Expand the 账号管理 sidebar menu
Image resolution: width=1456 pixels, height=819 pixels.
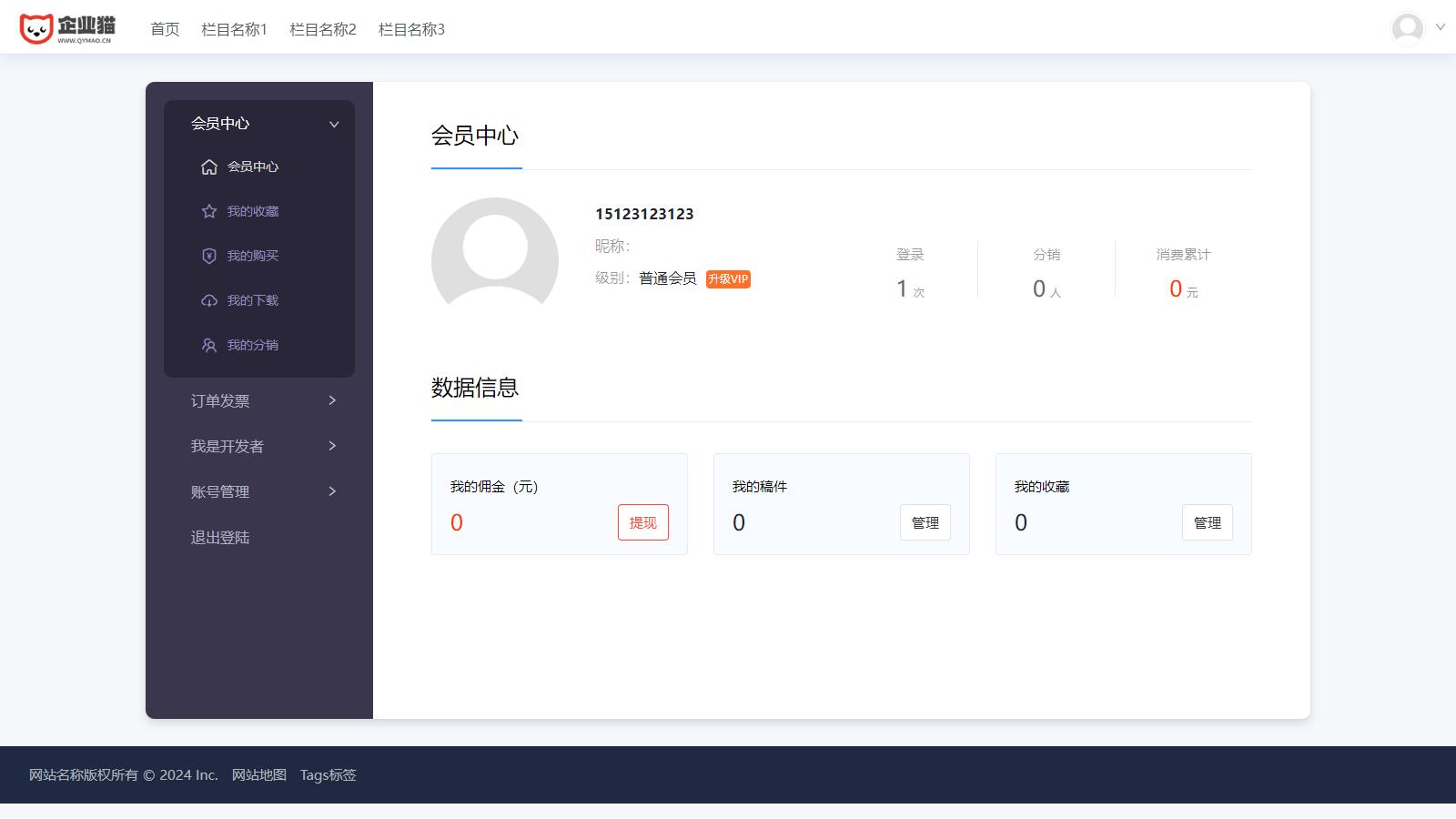click(332, 491)
